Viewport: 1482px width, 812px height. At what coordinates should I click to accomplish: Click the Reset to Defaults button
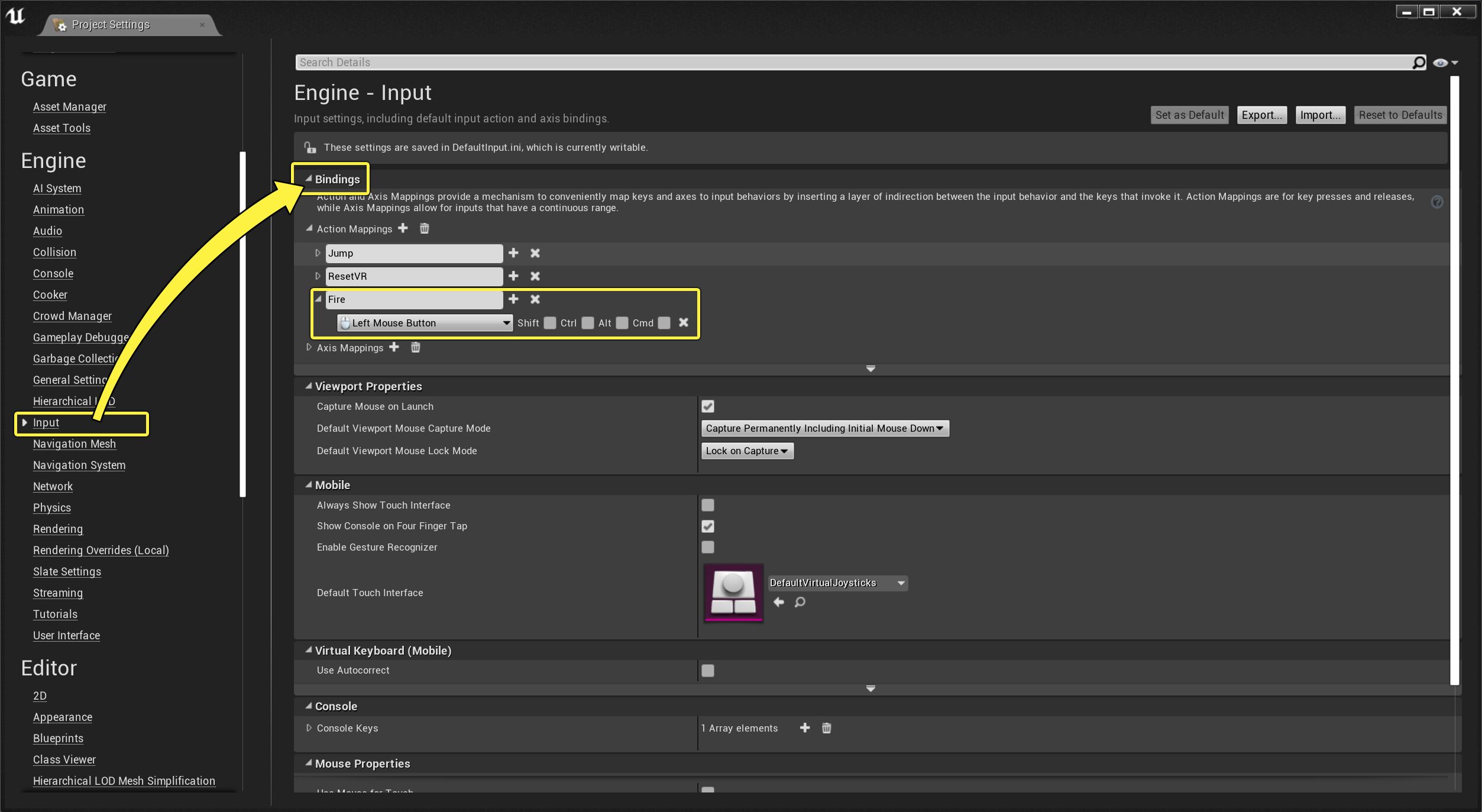tap(1400, 115)
